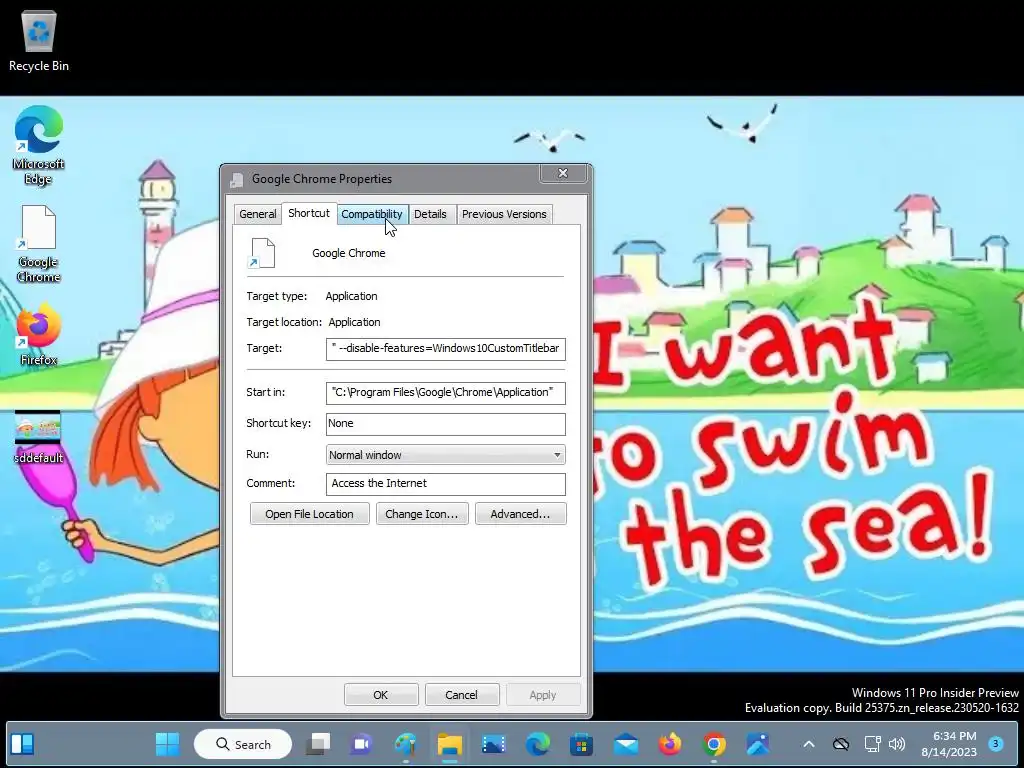Open the volume speaker tray icon

pyautogui.click(x=897, y=744)
